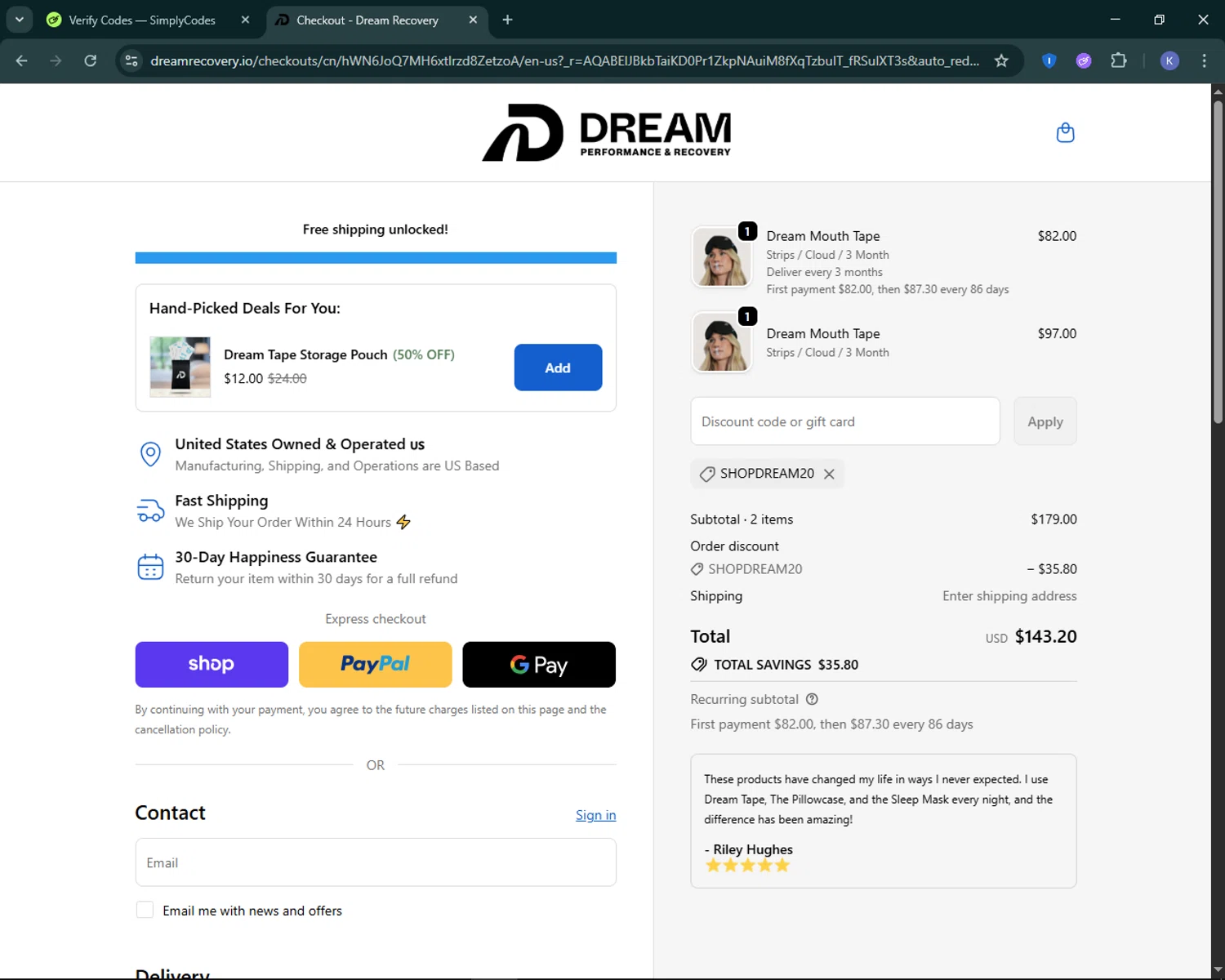The width and height of the screenshot is (1225, 980).
Task: Click 'Deliver every 3 months' text
Action: (x=824, y=272)
